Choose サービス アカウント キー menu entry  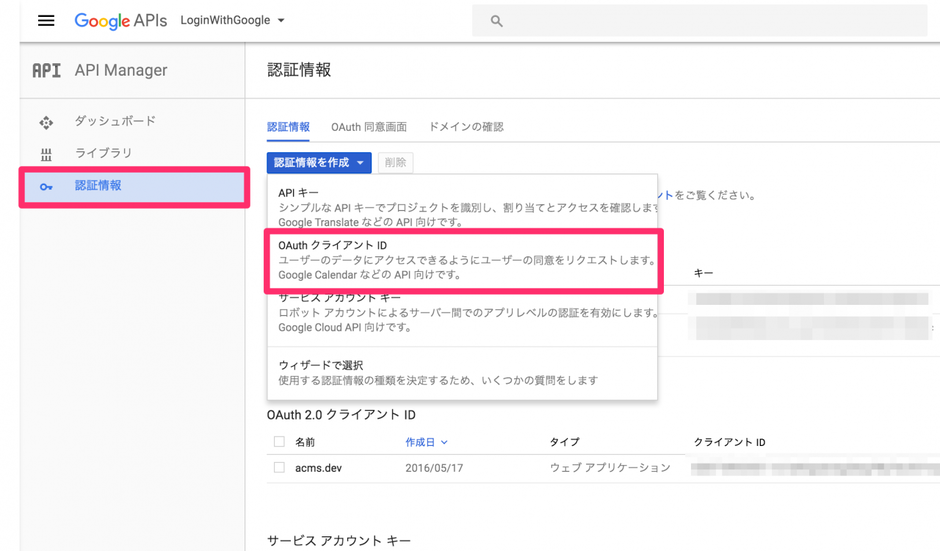coord(462,313)
